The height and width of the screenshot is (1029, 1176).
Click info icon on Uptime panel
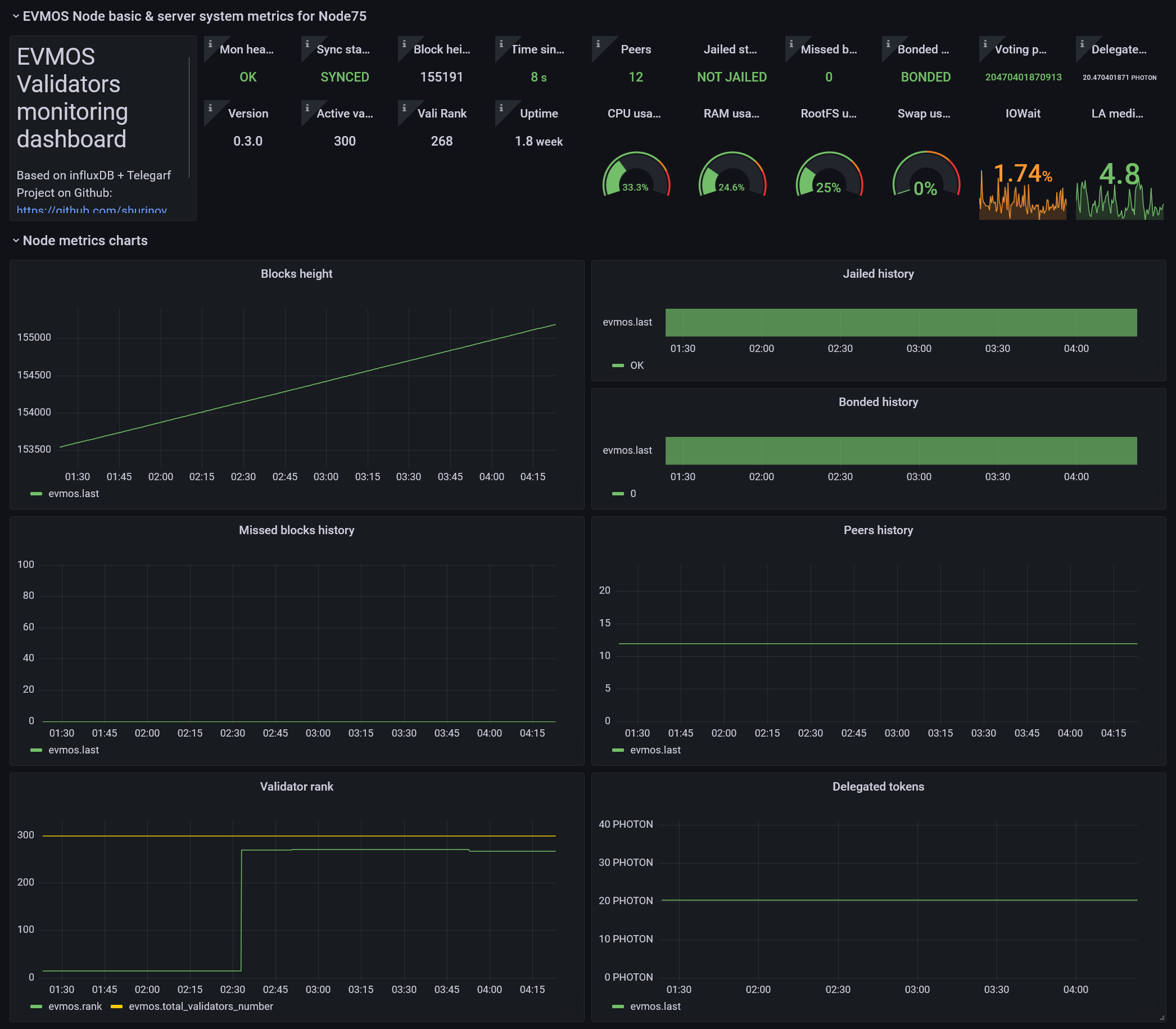click(x=501, y=108)
